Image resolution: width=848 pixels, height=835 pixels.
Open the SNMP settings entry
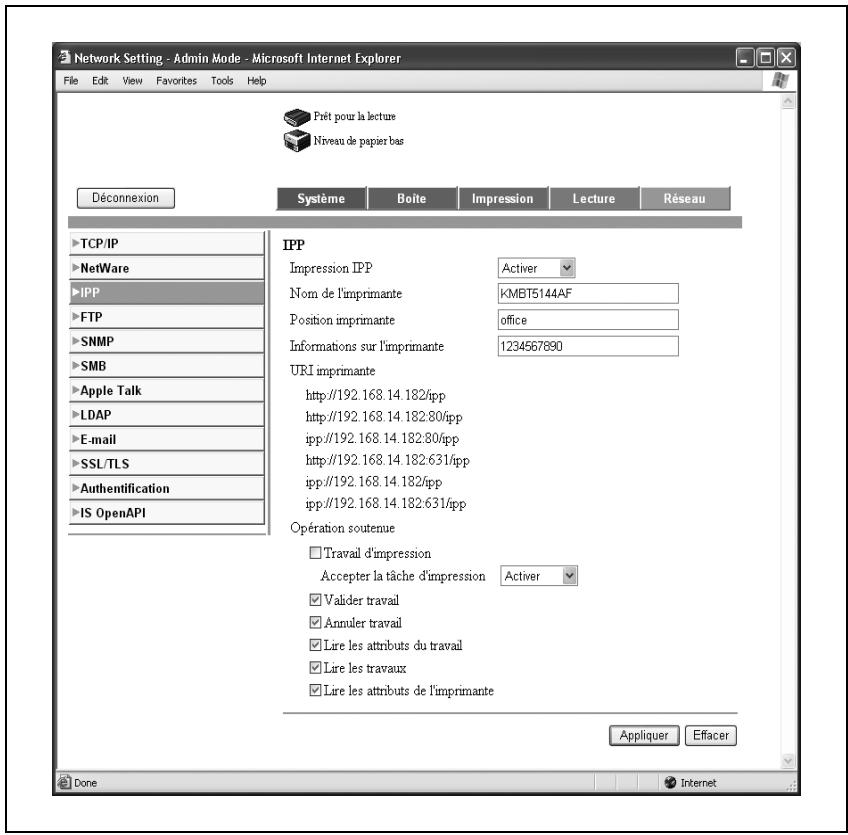pyautogui.click(x=167, y=342)
